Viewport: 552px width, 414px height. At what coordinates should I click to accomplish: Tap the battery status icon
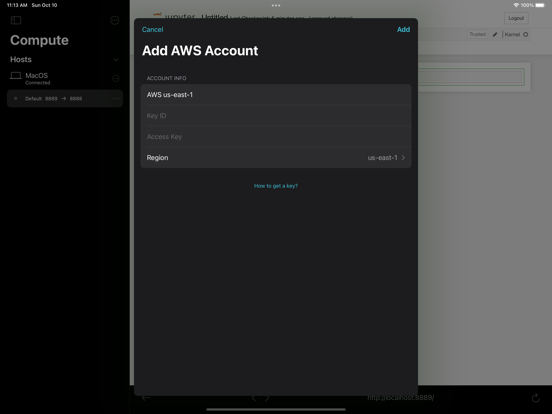[x=540, y=5]
